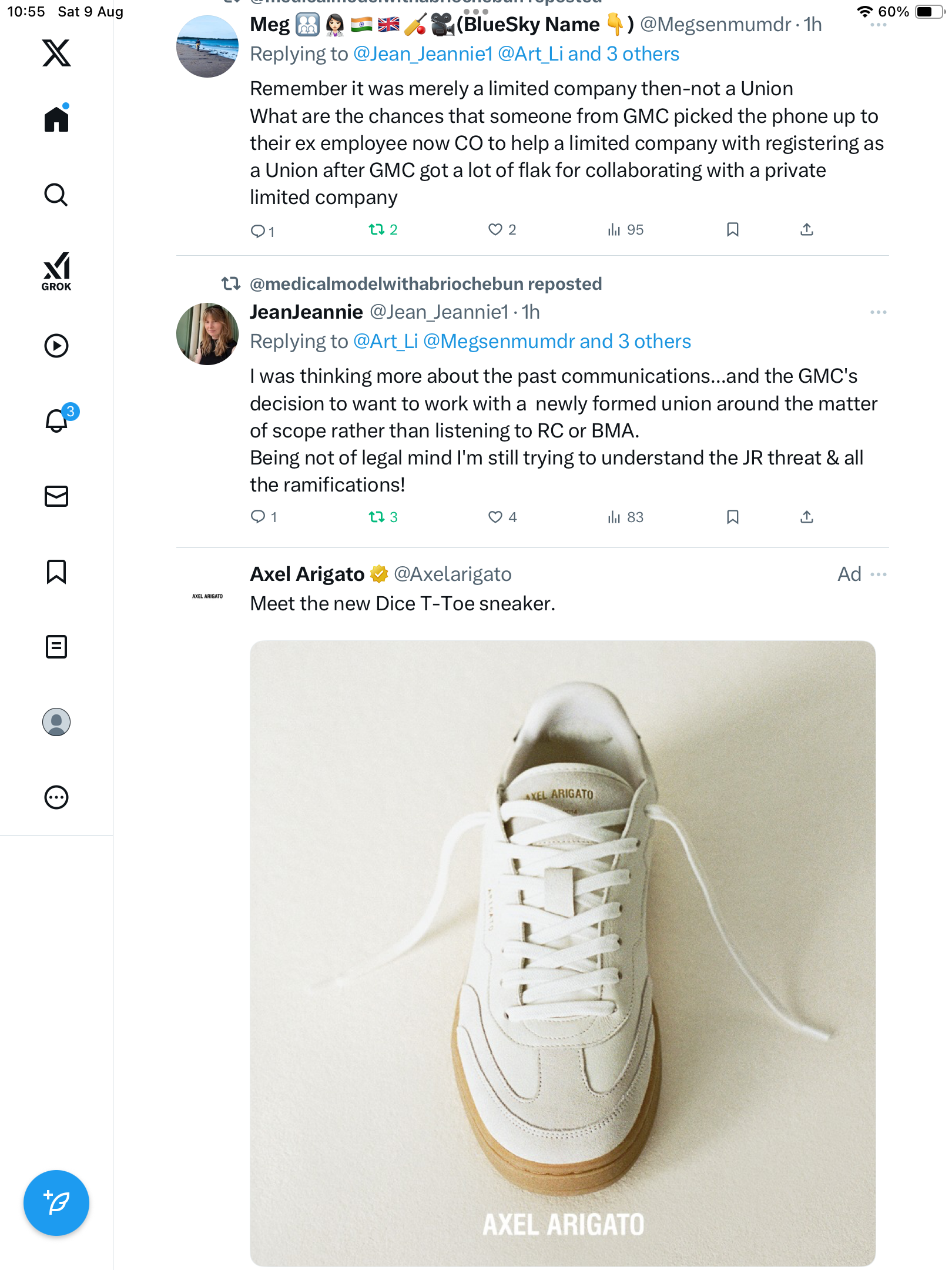Undo repost on JeanJeannie's reply
Screen dimensions: 952x1270
pos(377,517)
